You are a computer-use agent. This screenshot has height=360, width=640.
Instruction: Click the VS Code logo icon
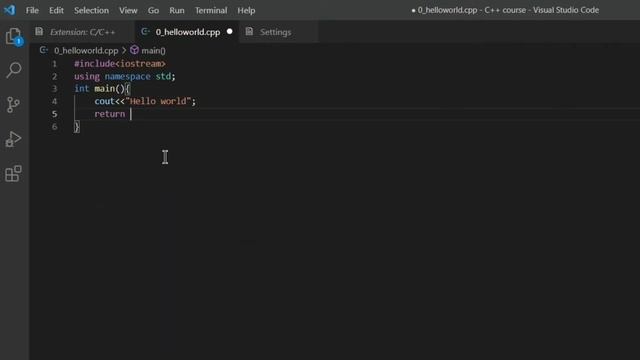pos(9,10)
